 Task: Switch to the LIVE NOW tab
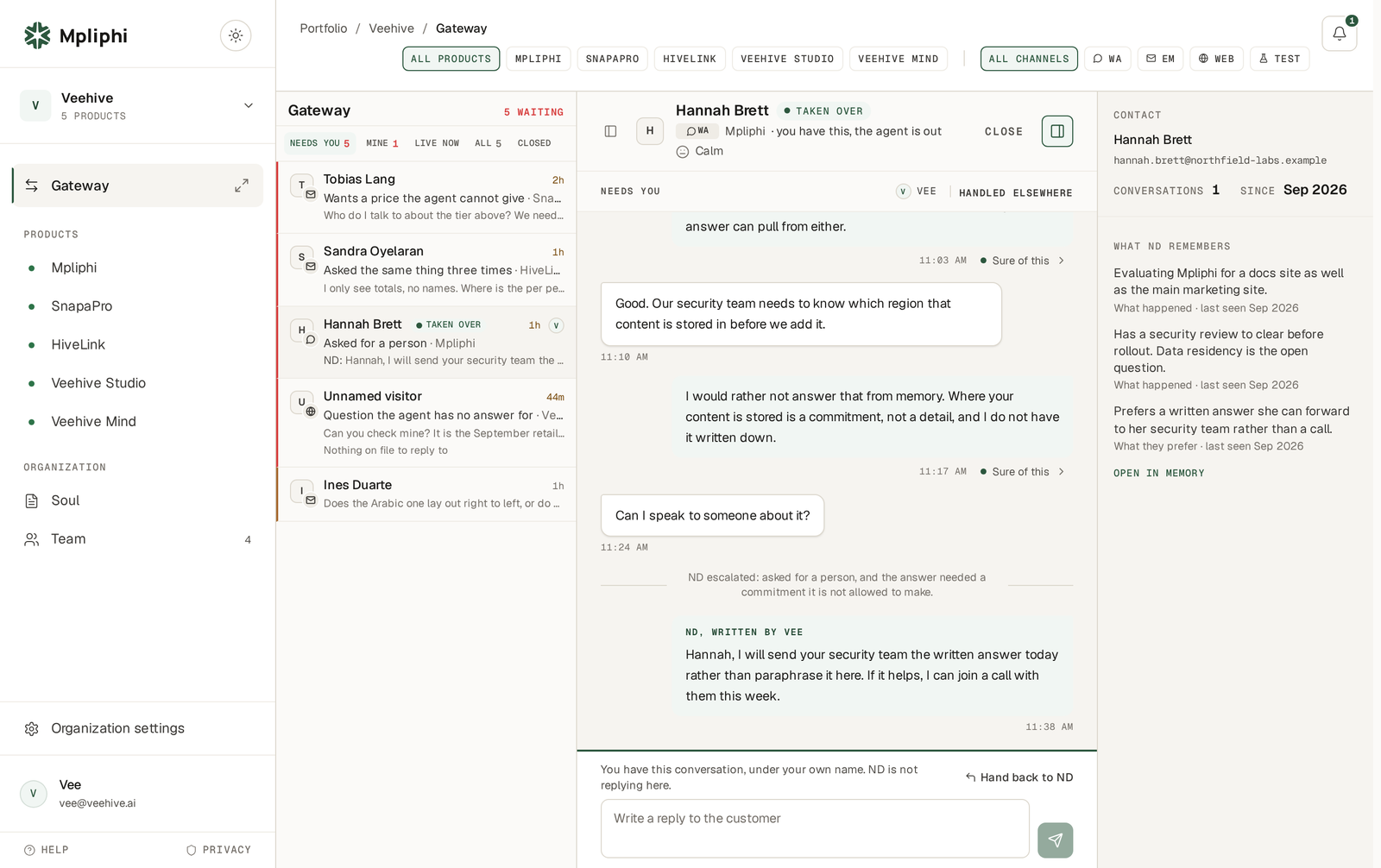point(437,143)
